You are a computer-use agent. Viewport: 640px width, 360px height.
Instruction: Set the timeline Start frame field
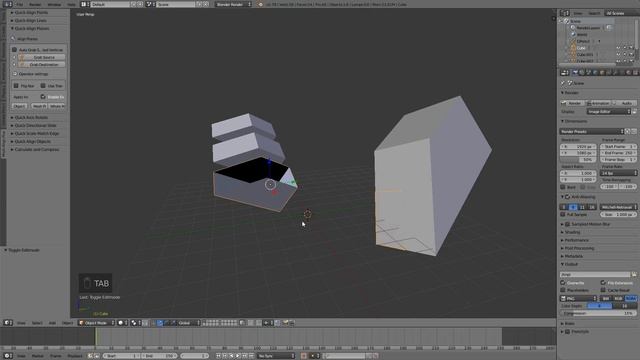click(122, 356)
